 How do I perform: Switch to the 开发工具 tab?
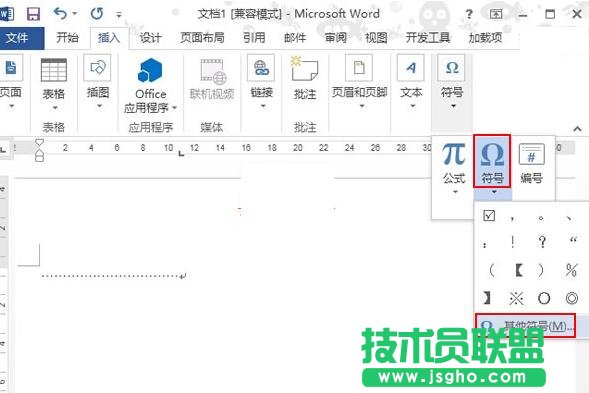pyautogui.click(x=428, y=38)
